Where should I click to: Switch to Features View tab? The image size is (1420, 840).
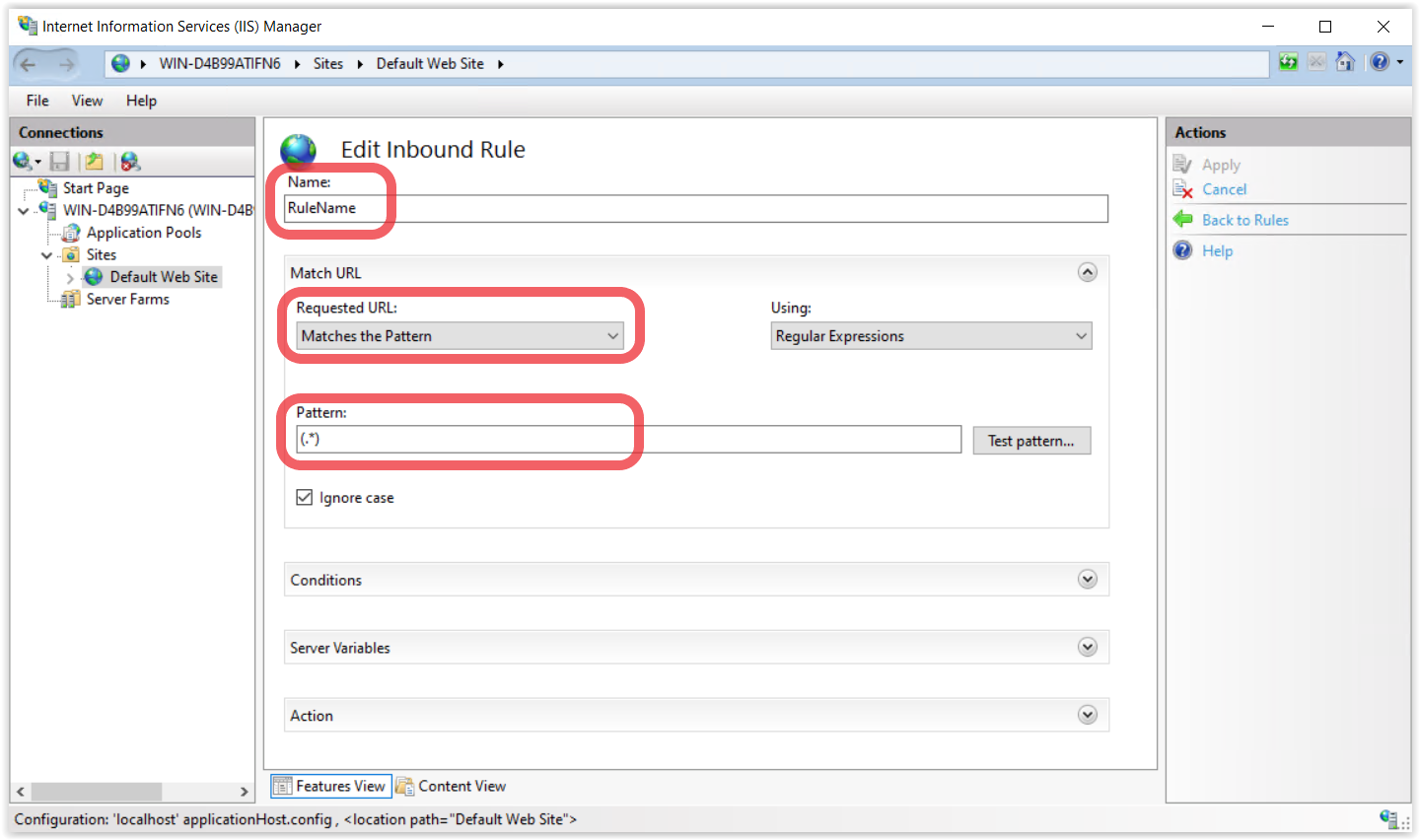331,786
